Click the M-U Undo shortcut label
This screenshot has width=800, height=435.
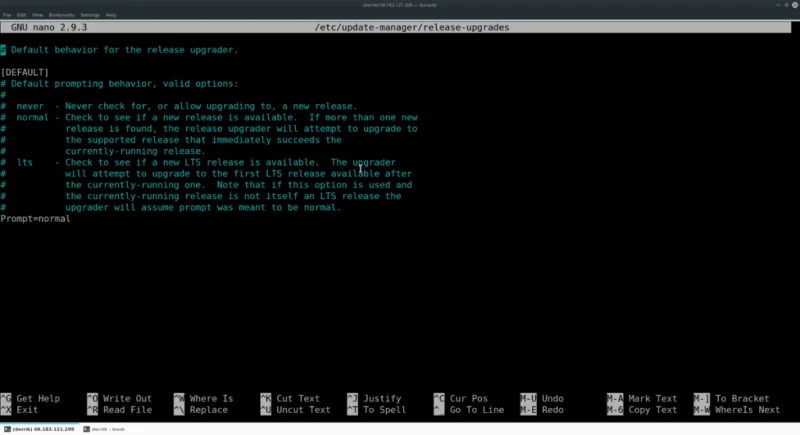pyautogui.click(x=542, y=398)
